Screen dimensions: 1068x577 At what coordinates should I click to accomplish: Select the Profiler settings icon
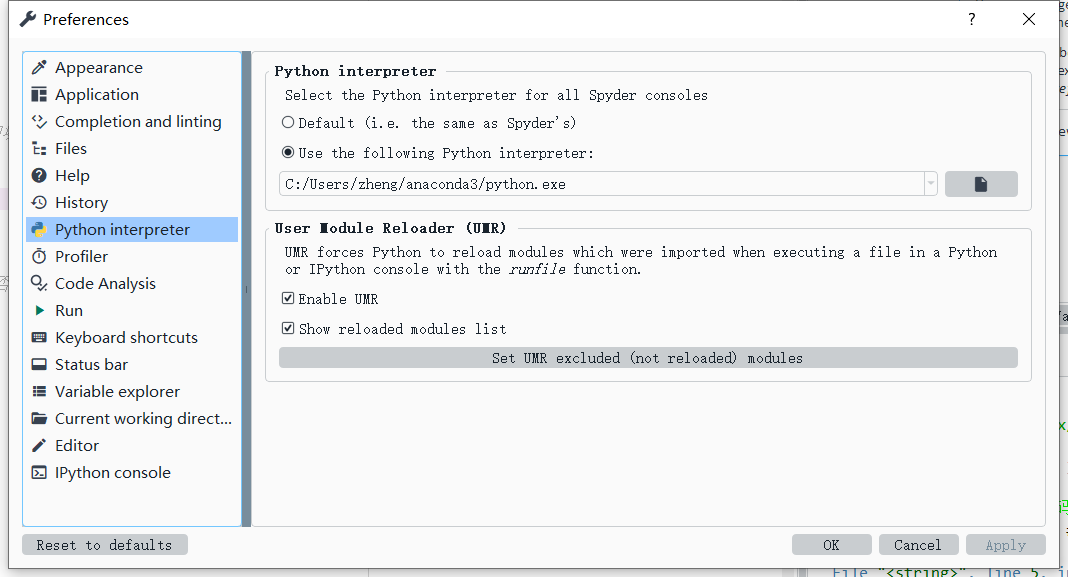[x=40, y=256]
